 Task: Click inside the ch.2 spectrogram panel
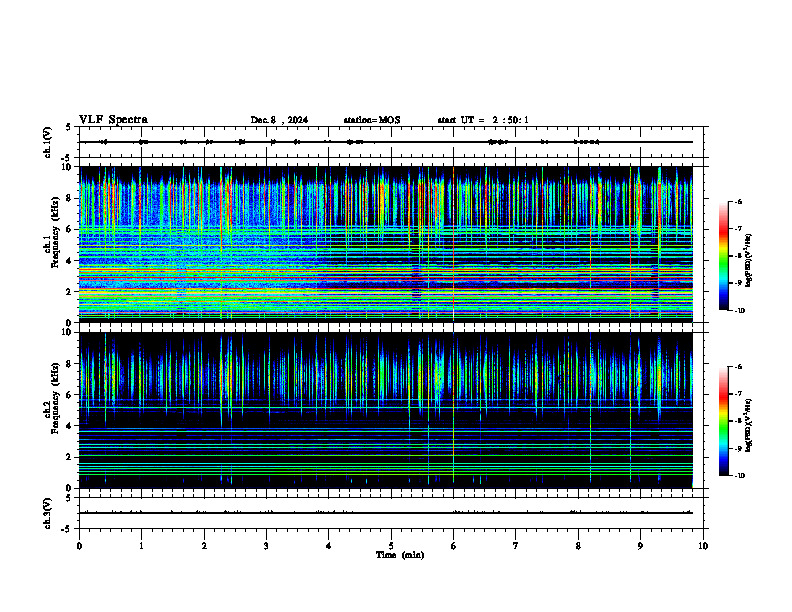coord(386,410)
